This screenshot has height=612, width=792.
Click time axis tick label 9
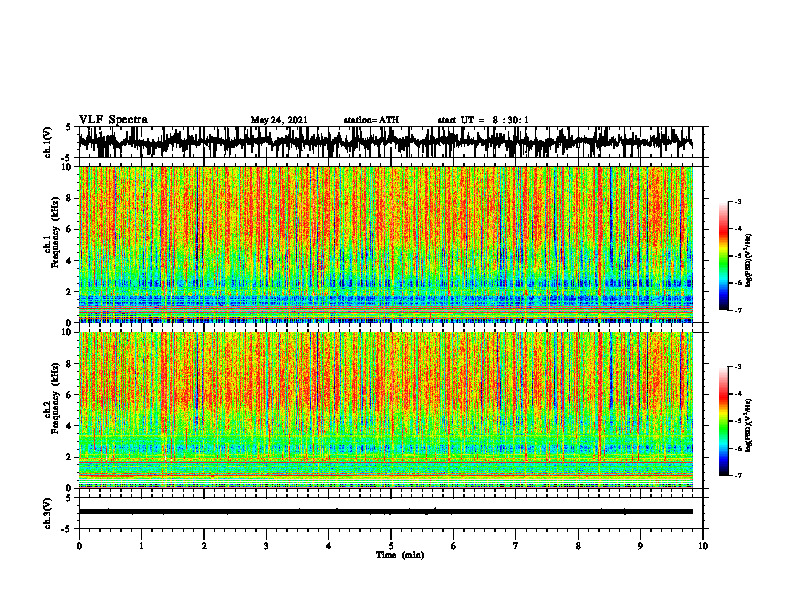(x=640, y=546)
